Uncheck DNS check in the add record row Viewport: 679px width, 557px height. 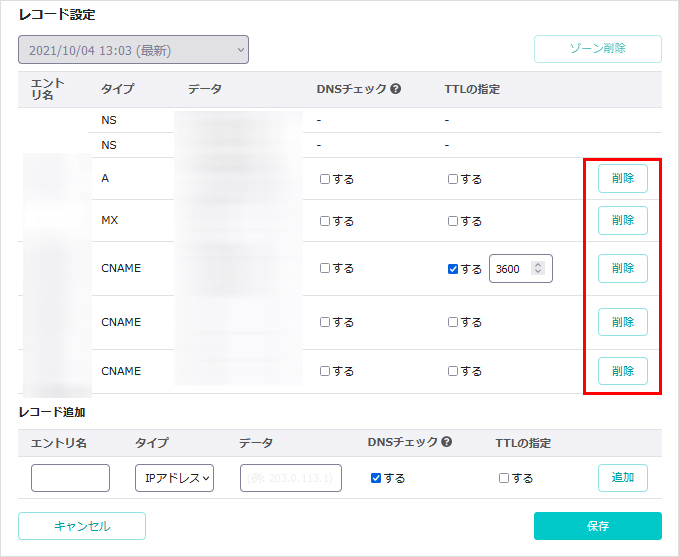coord(377,478)
